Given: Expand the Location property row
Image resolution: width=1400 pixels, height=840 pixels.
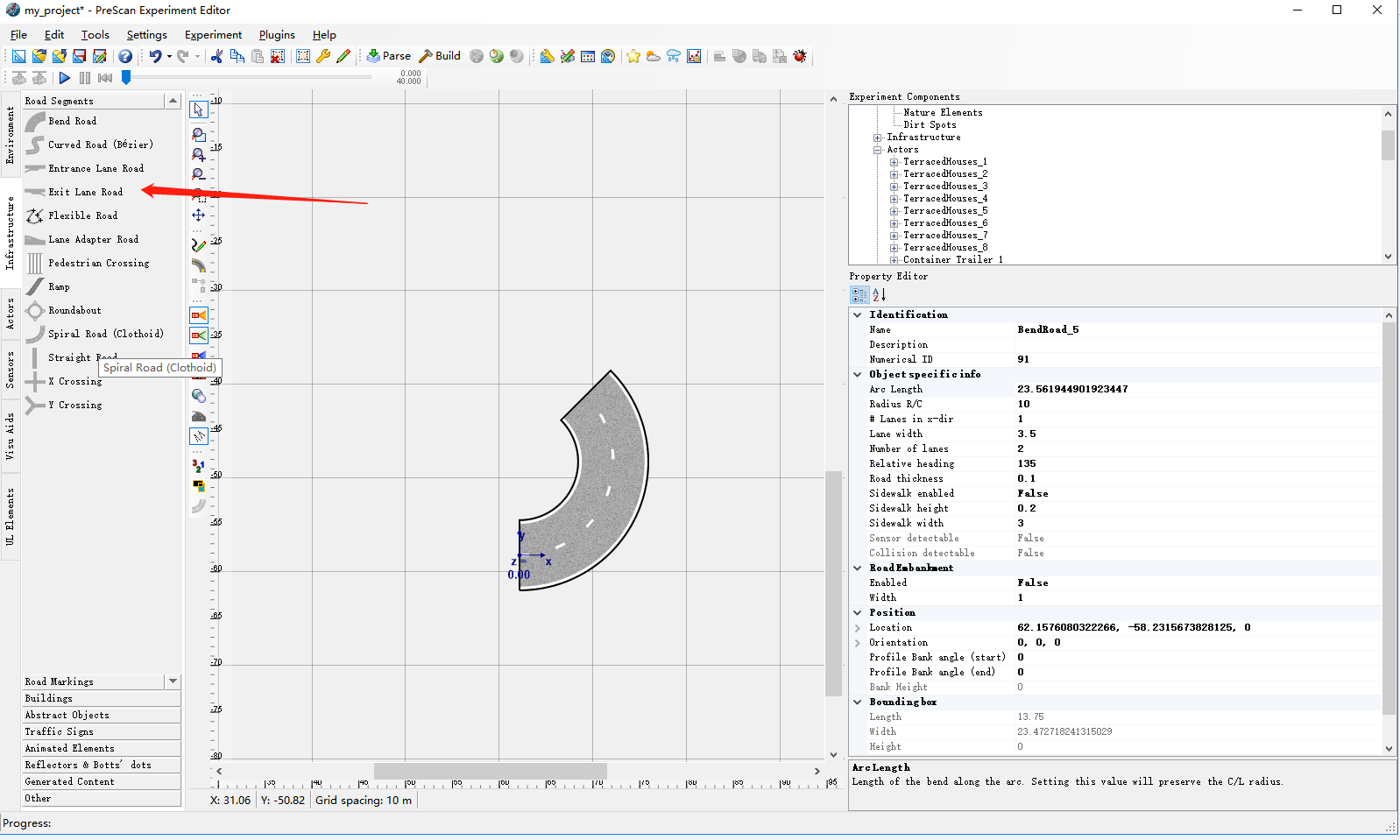Looking at the screenshot, I should (858, 627).
